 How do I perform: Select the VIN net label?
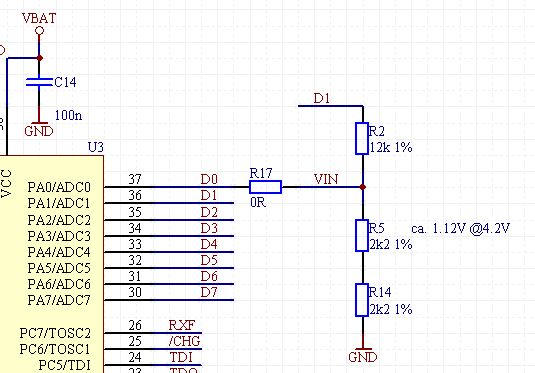coord(326,179)
